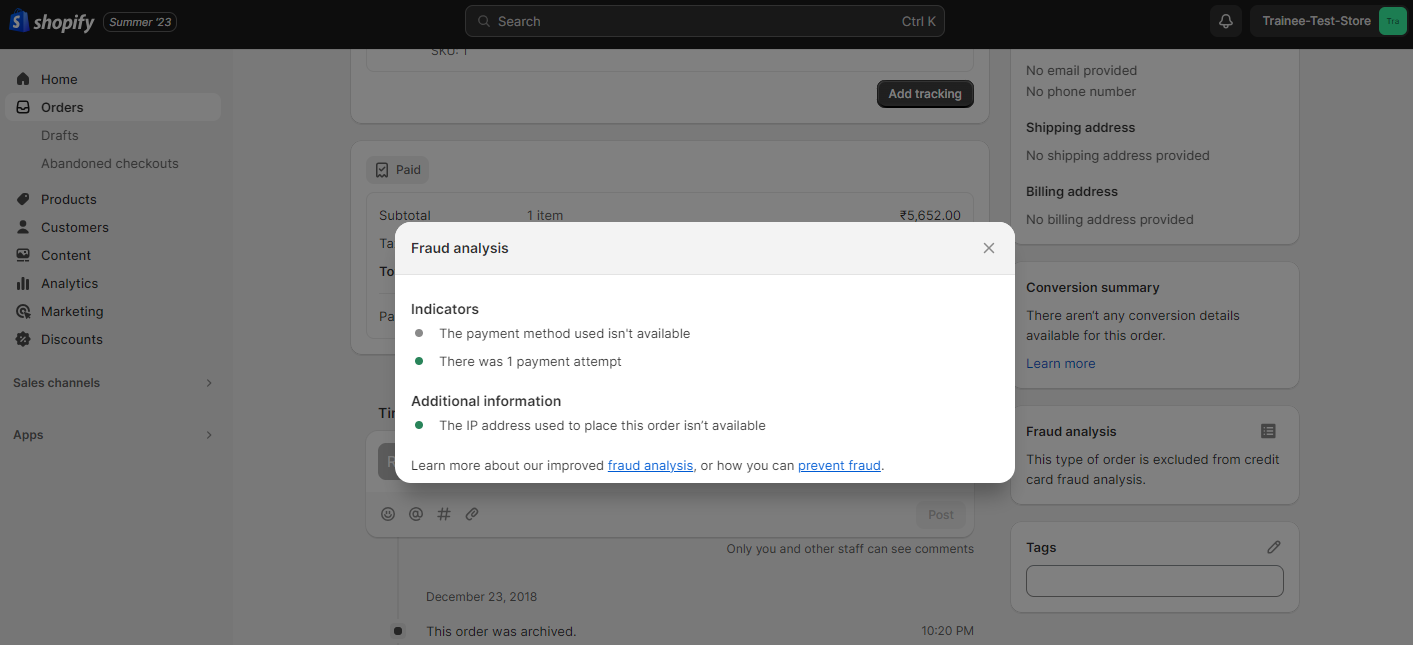Insert an emoji in the comment box
1413x645 pixels.
click(388, 513)
